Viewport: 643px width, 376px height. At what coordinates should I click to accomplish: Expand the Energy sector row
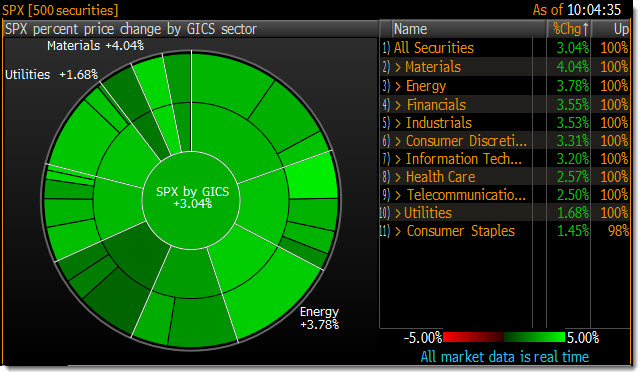(398, 86)
